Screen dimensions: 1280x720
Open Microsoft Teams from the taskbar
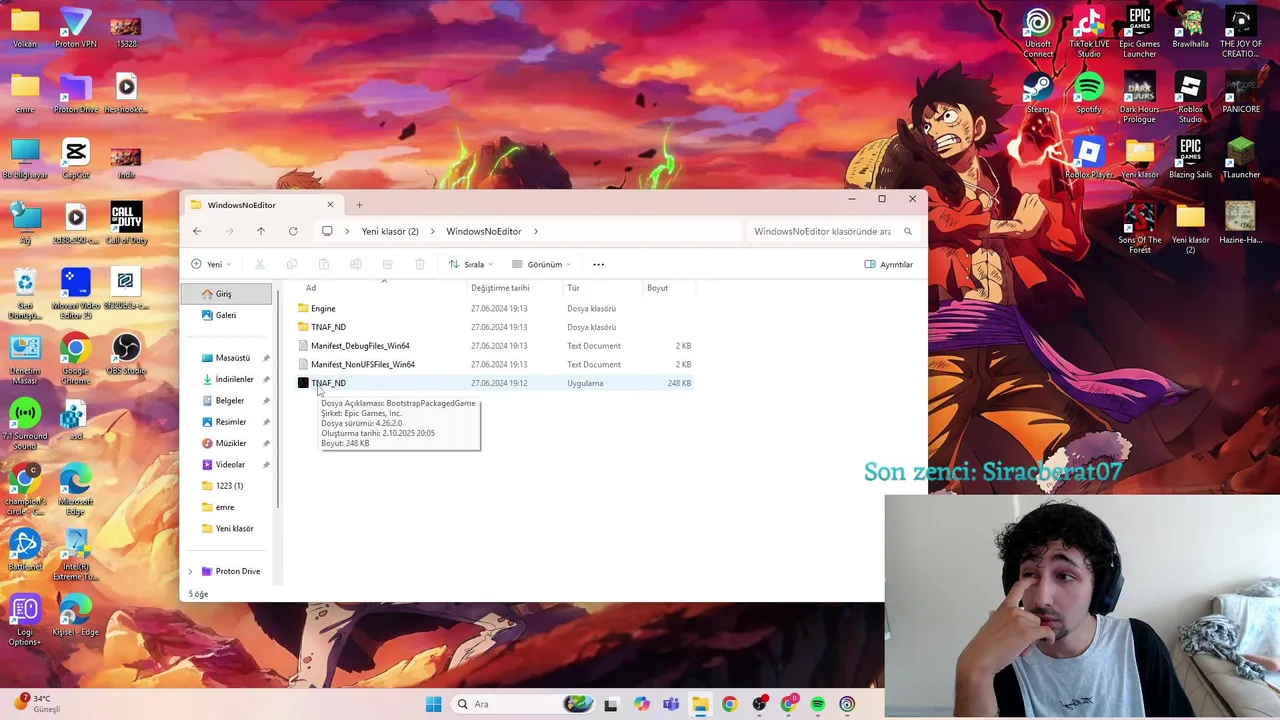point(670,704)
